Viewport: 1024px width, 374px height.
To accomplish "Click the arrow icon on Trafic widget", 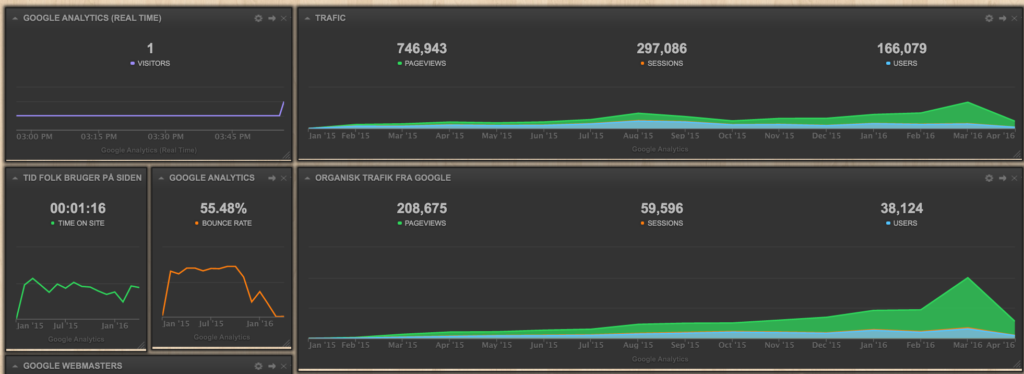I will point(1002,18).
